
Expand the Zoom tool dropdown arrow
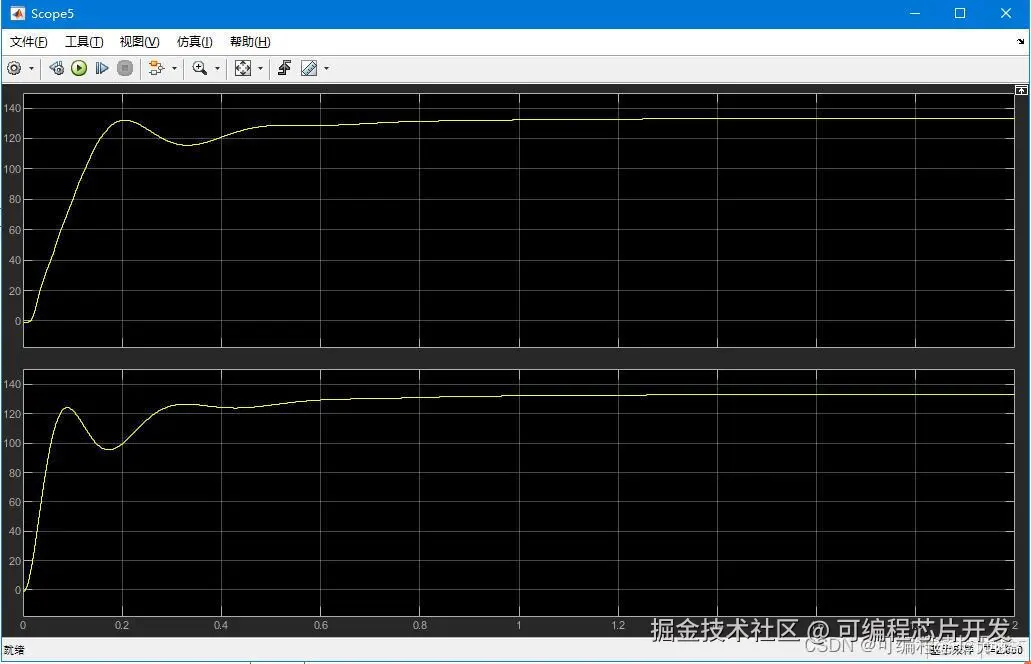click(x=218, y=68)
